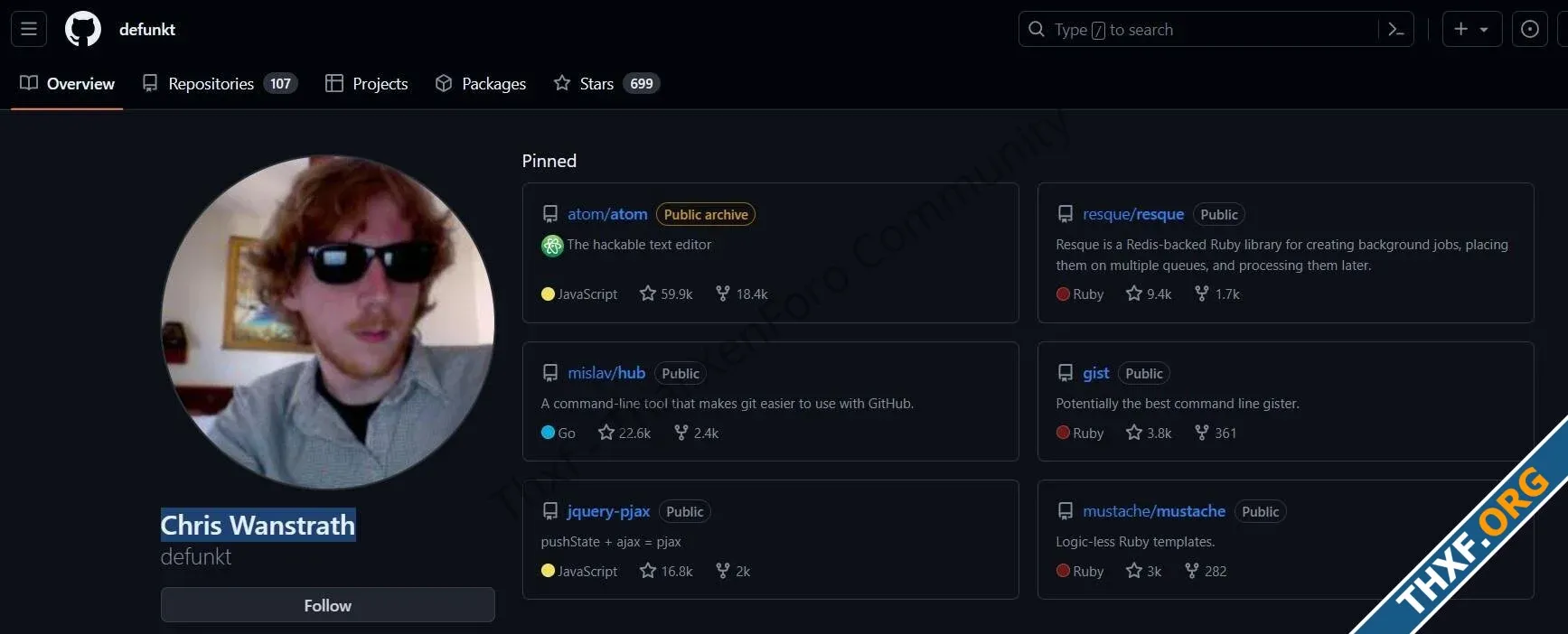Click the star icon showing 9.4k for resque

(x=1134, y=294)
